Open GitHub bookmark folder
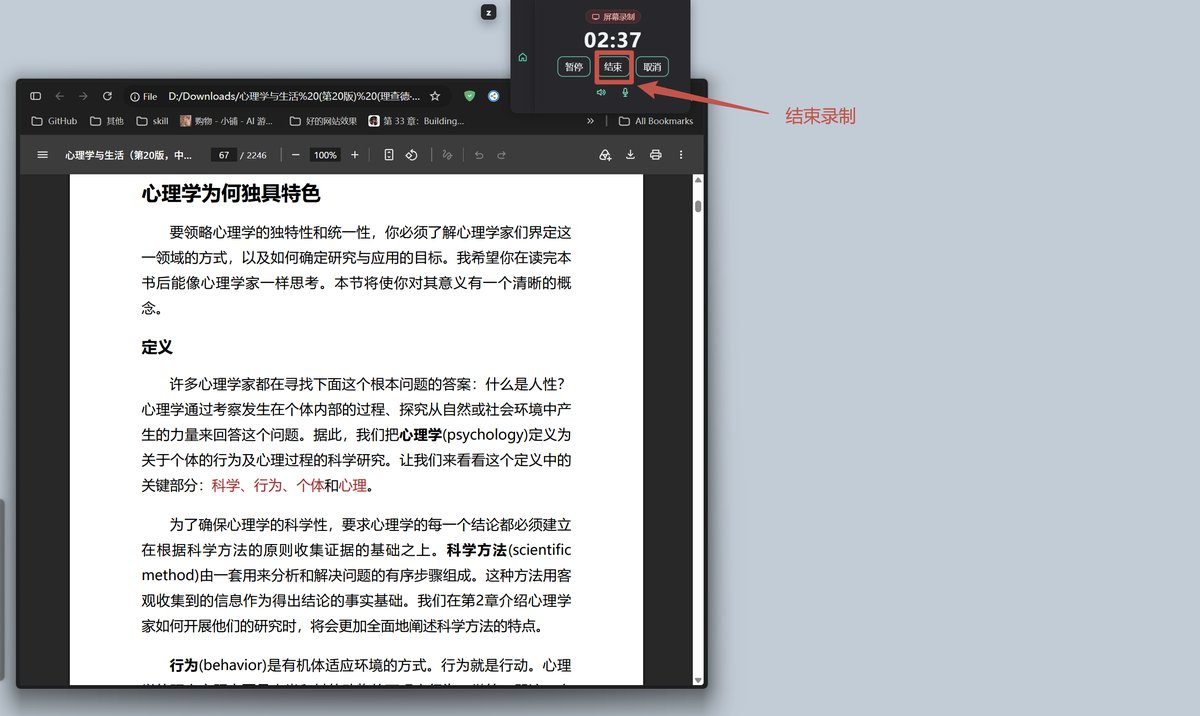This screenshot has height=716, width=1200. pos(54,121)
